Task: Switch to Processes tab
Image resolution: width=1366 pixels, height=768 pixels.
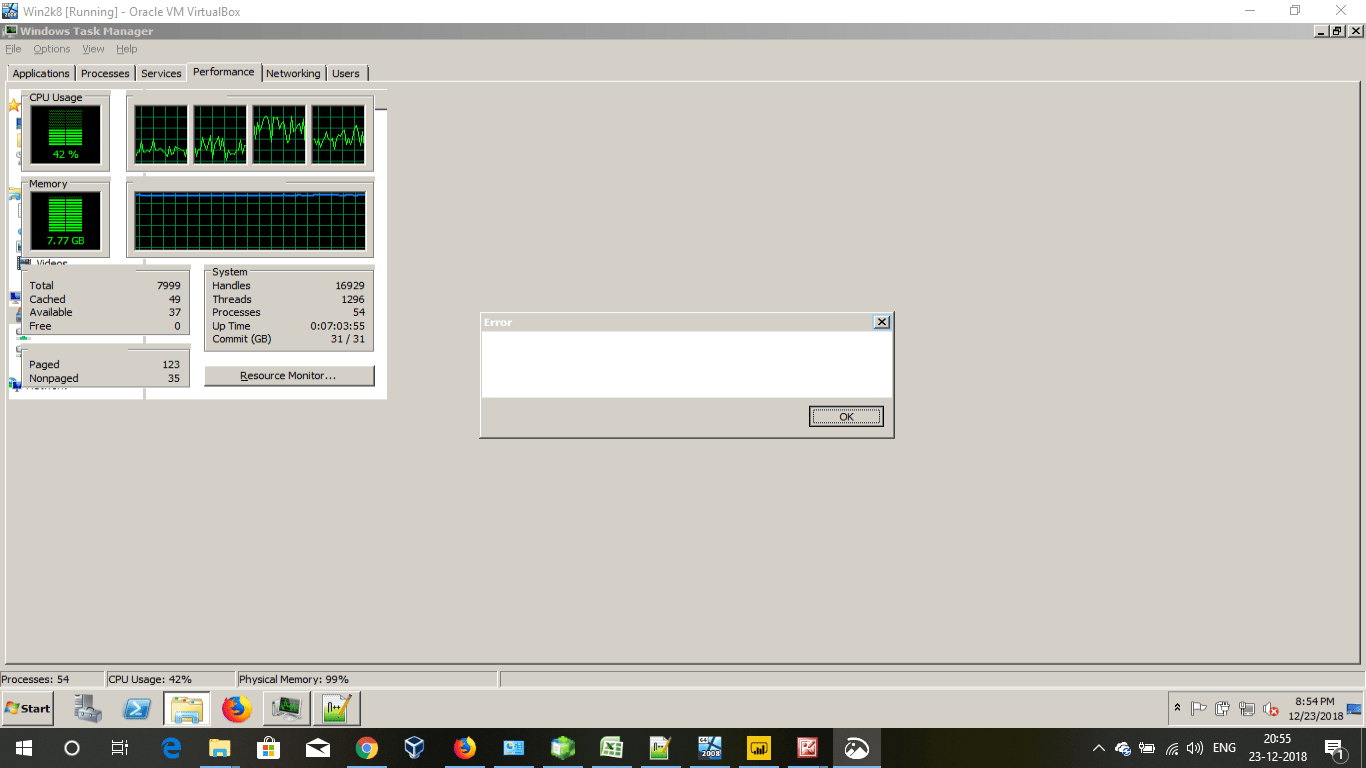Action: coord(105,73)
